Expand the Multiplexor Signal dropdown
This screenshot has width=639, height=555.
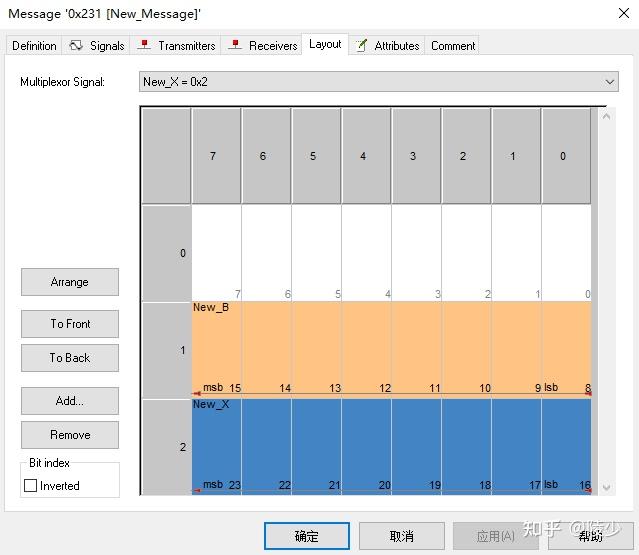point(610,82)
